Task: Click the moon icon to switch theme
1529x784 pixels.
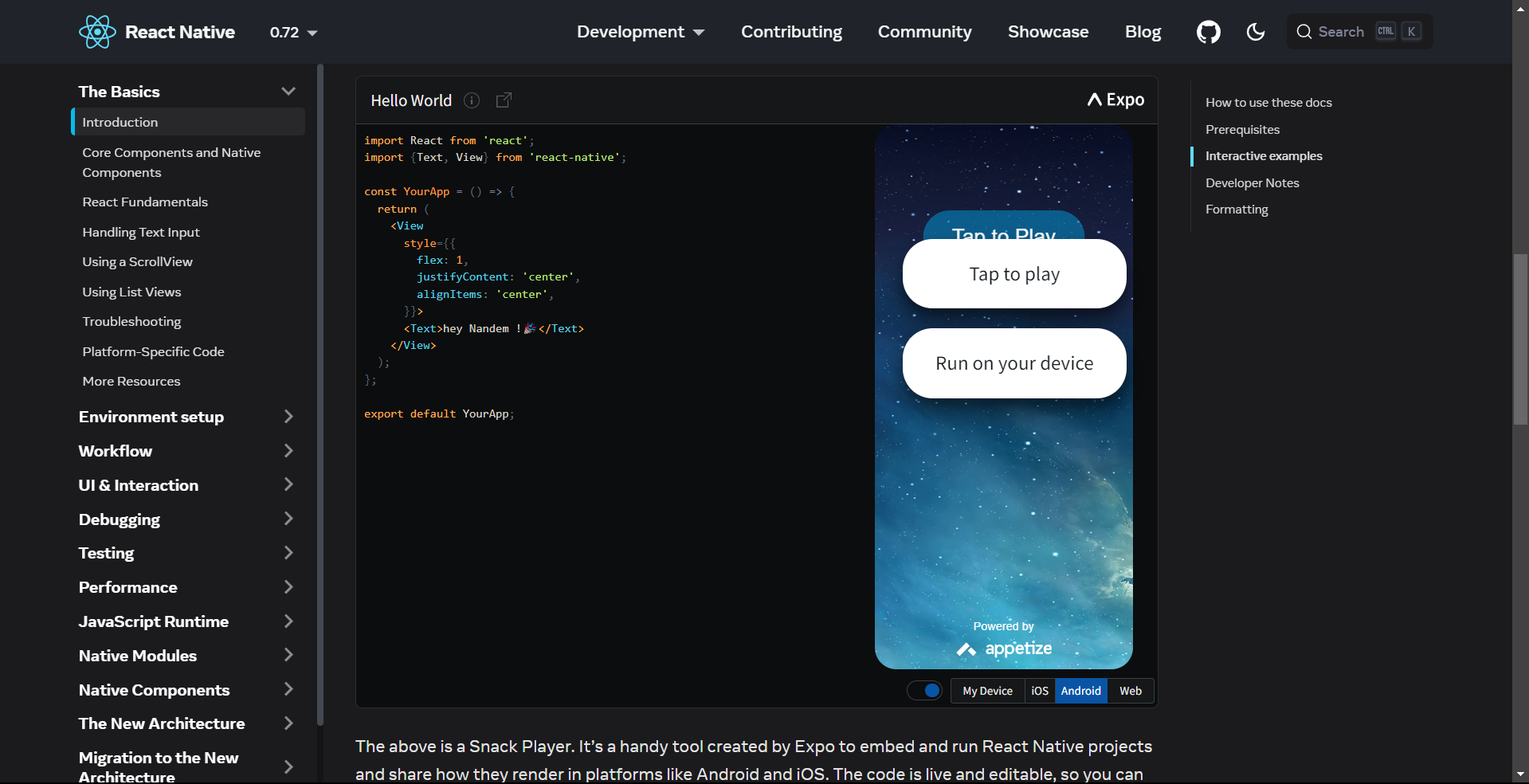Action: coord(1255,32)
